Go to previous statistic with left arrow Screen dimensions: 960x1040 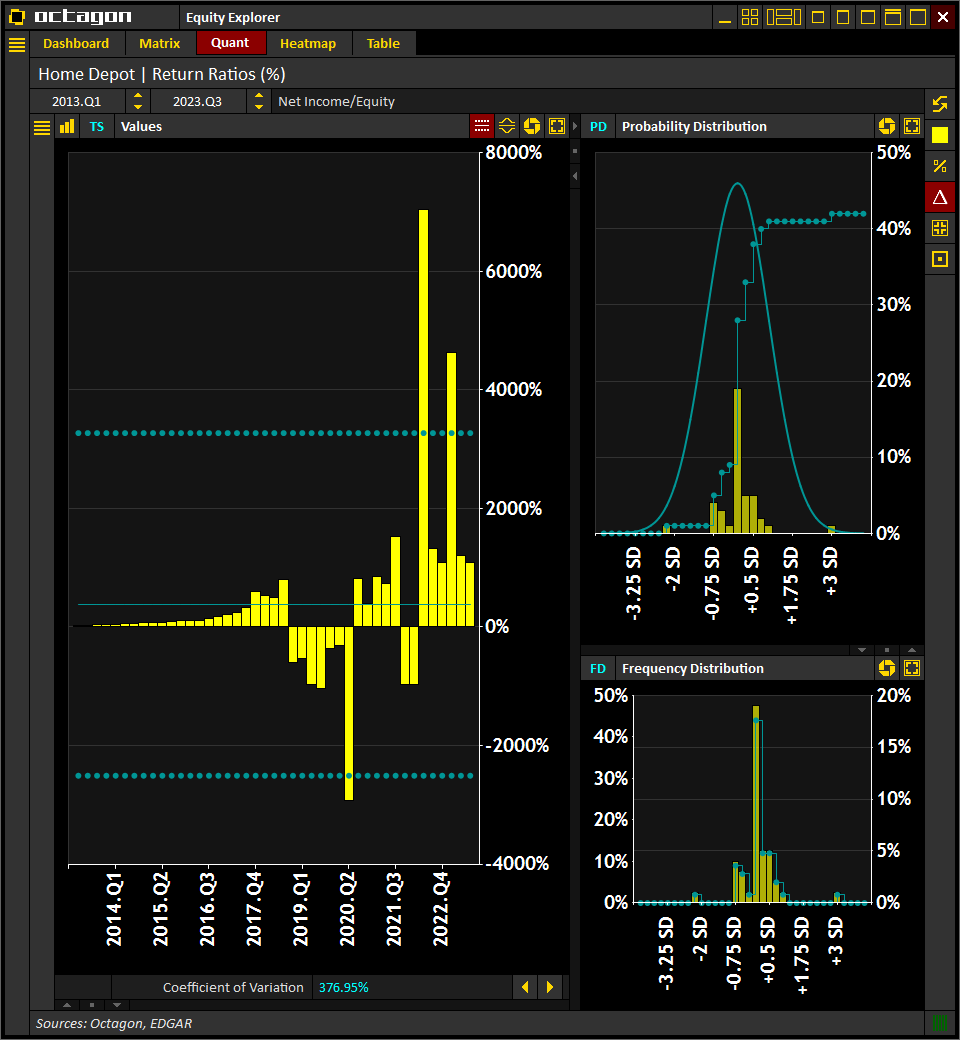tap(525, 987)
